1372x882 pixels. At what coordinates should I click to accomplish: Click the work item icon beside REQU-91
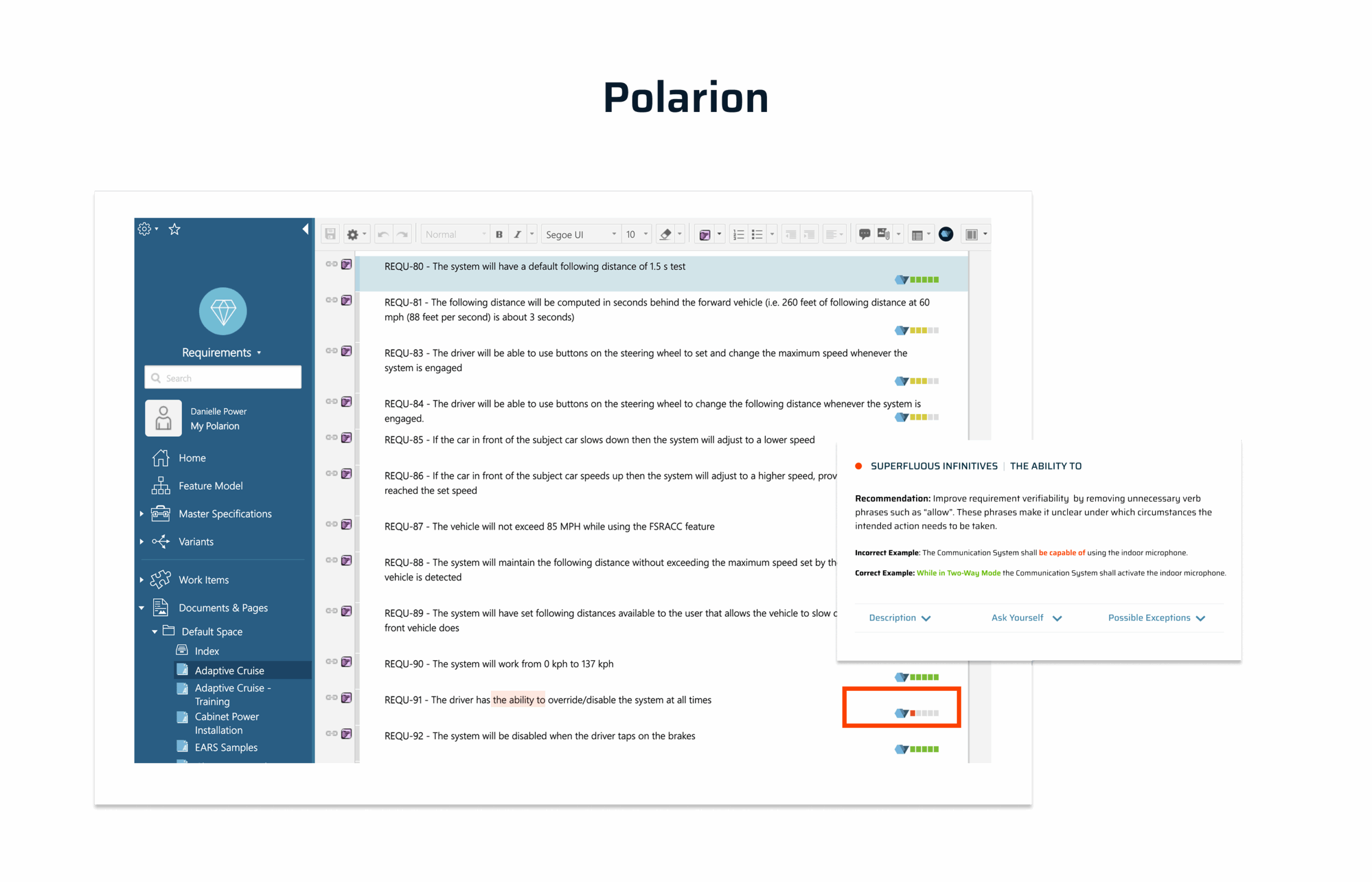click(347, 698)
